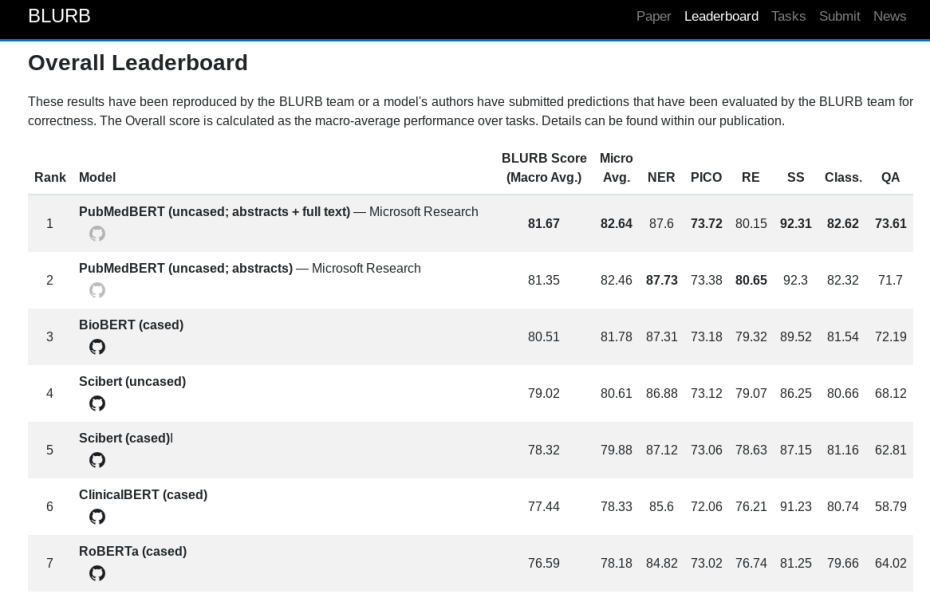Screen dimensions: 930x594
Task: Open GitHub repo icon for Scibert (cased)
Action: coord(97,460)
